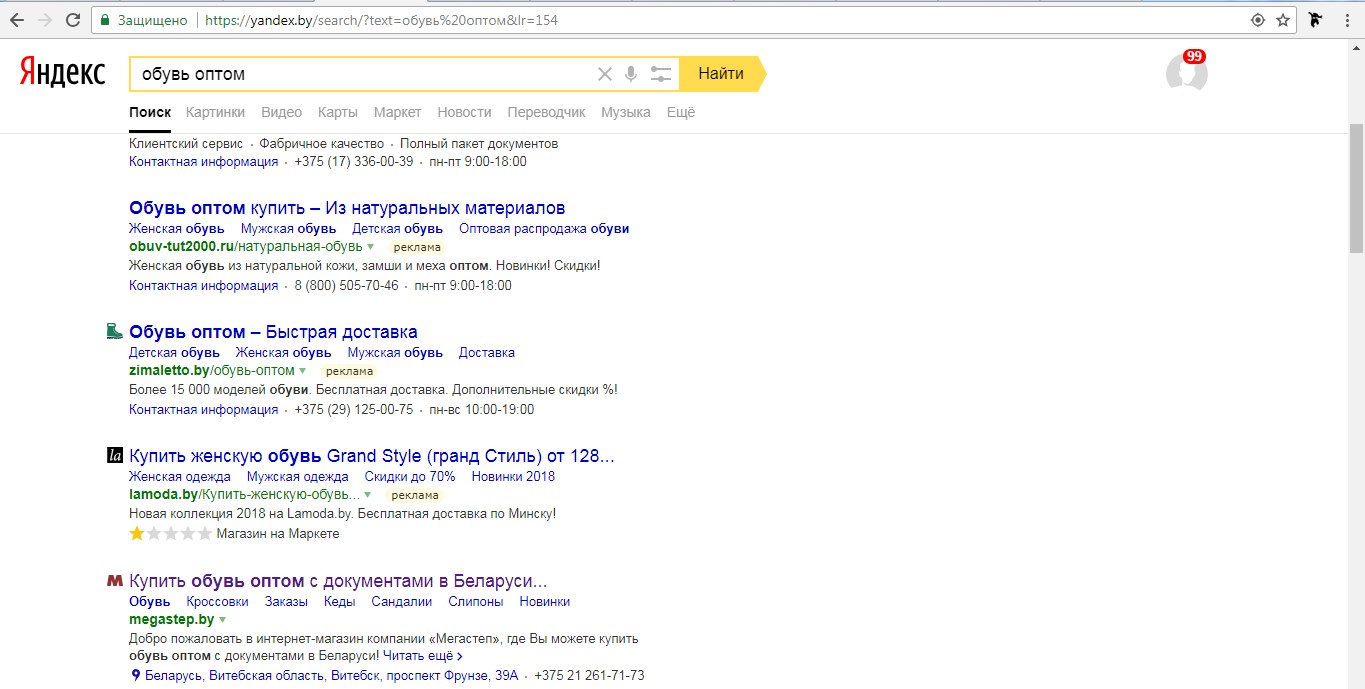Open the 'Ещё' services menu
This screenshot has width=1365, height=689.
click(680, 112)
